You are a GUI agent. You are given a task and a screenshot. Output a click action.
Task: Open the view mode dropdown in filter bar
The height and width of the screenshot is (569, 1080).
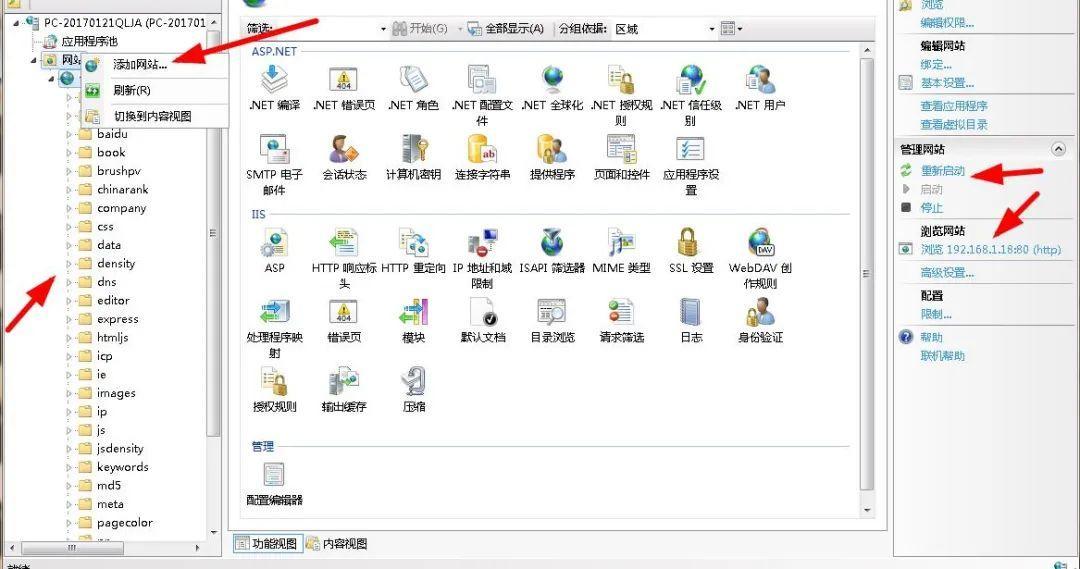click(731, 28)
